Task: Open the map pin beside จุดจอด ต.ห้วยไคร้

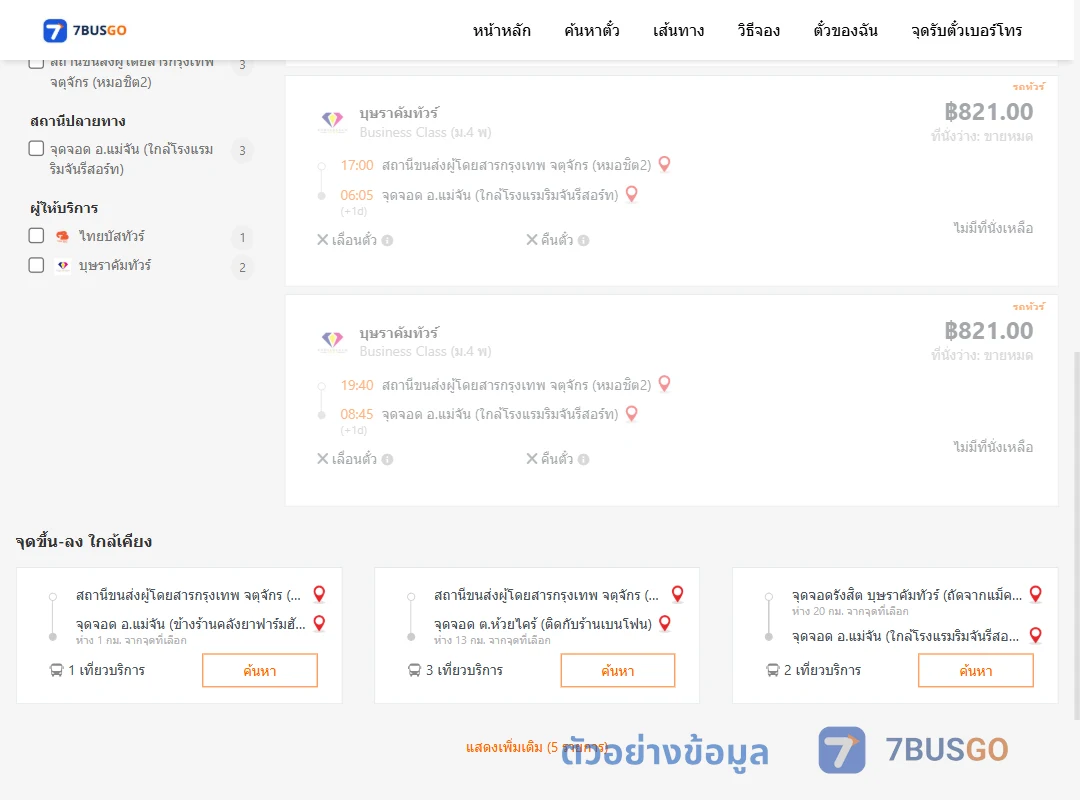Action: click(665, 624)
